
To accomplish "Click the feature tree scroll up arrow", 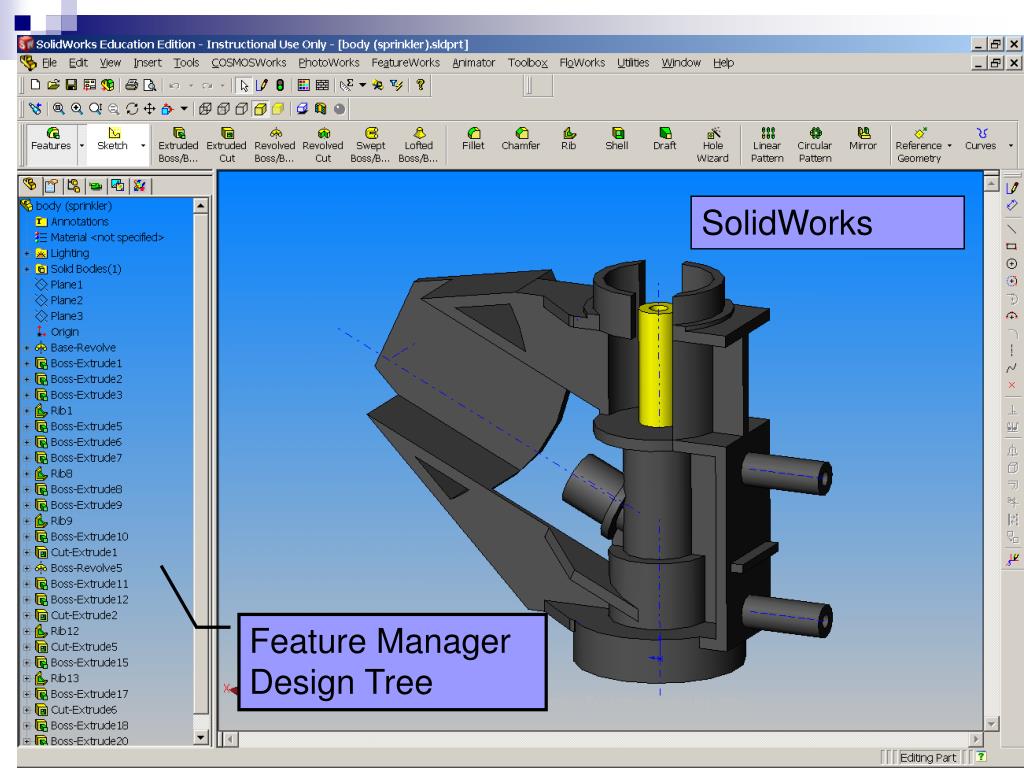I will 200,206.
